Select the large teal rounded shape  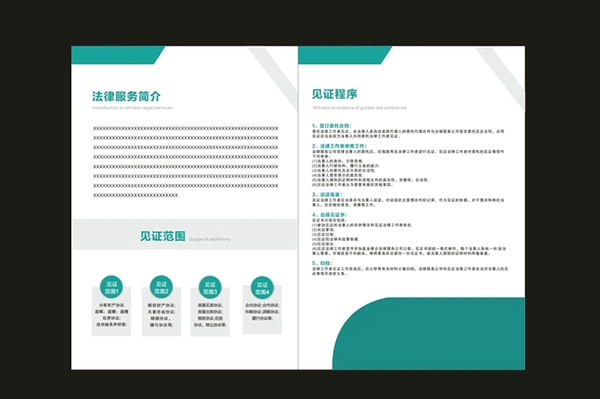pyautogui.click(x=429, y=334)
